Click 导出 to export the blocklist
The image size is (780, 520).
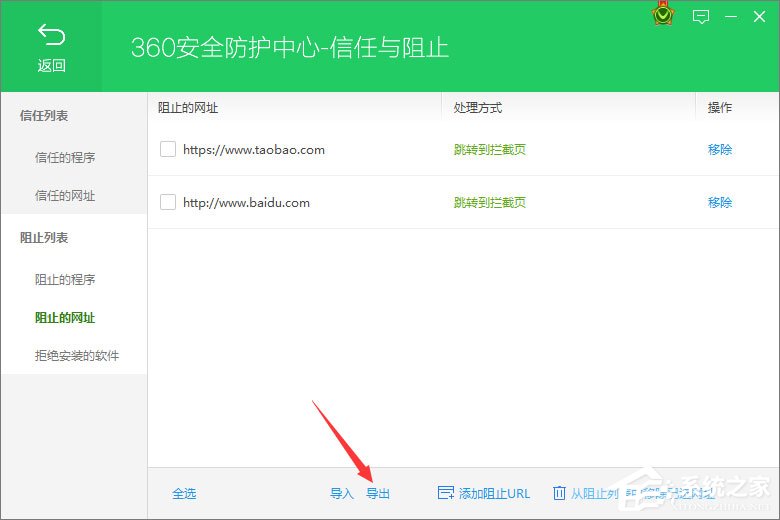pos(378,493)
